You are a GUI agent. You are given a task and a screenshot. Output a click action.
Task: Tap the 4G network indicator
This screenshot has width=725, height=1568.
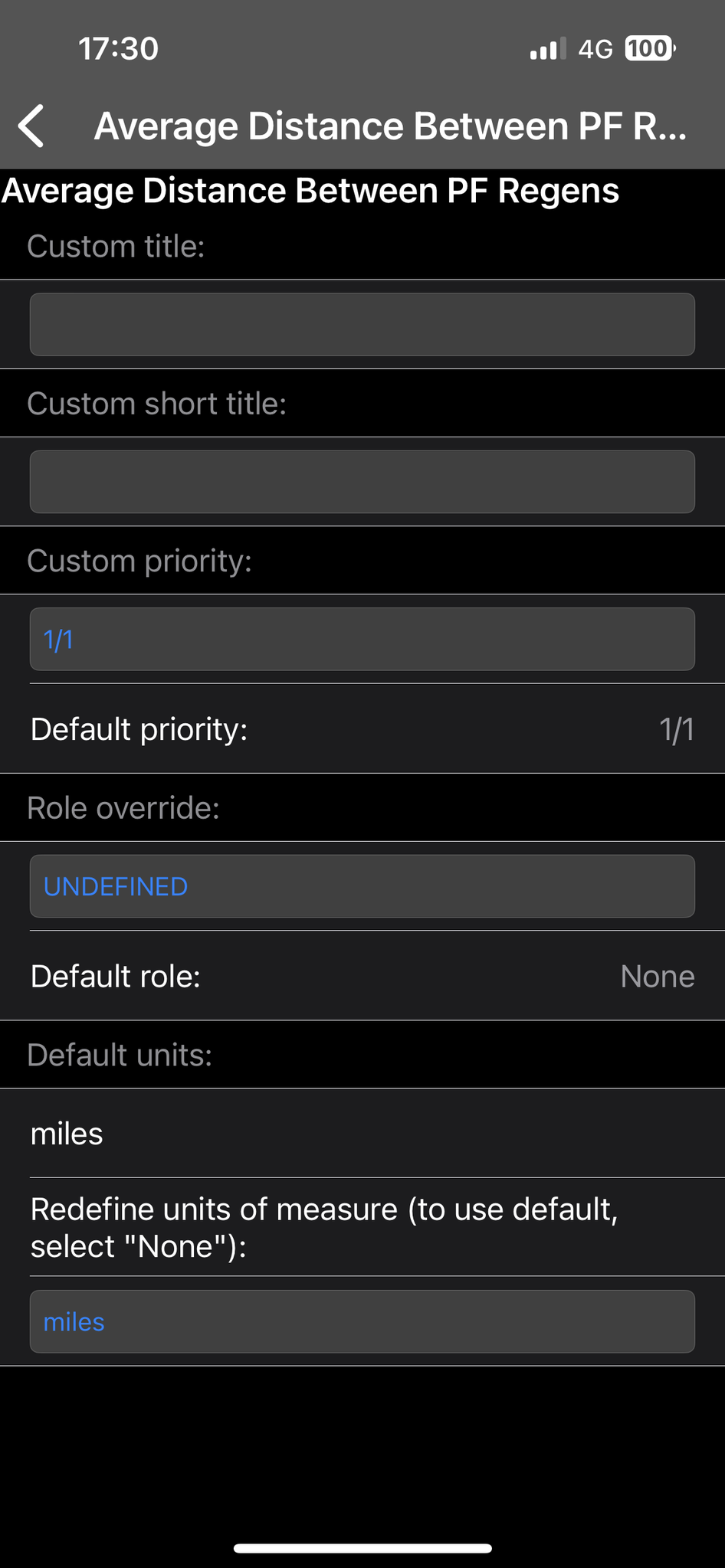pyautogui.click(x=595, y=50)
